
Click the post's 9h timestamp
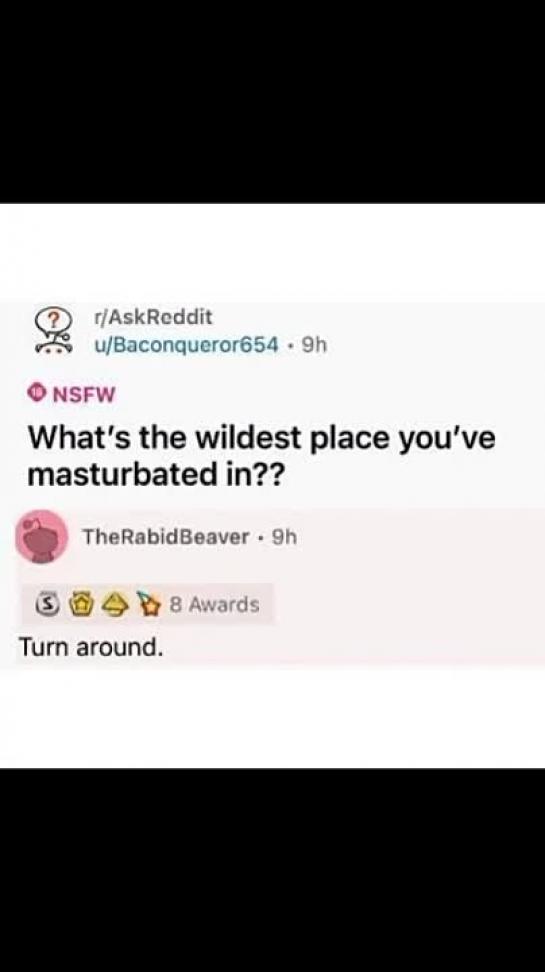[313, 346]
